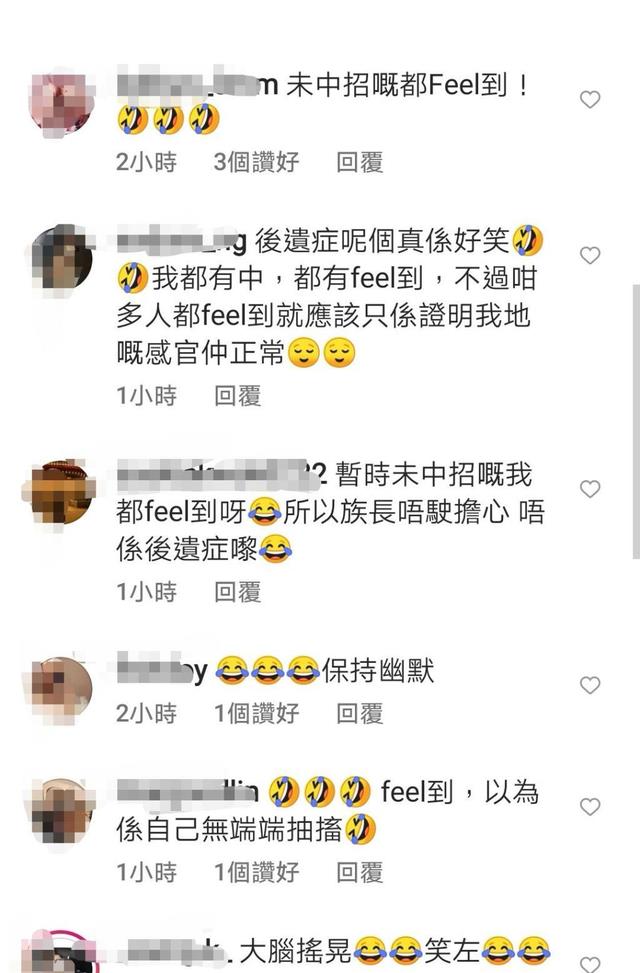Like the 大腦搖晃 comment at bottom
The image size is (640, 973).
pos(590,964)
